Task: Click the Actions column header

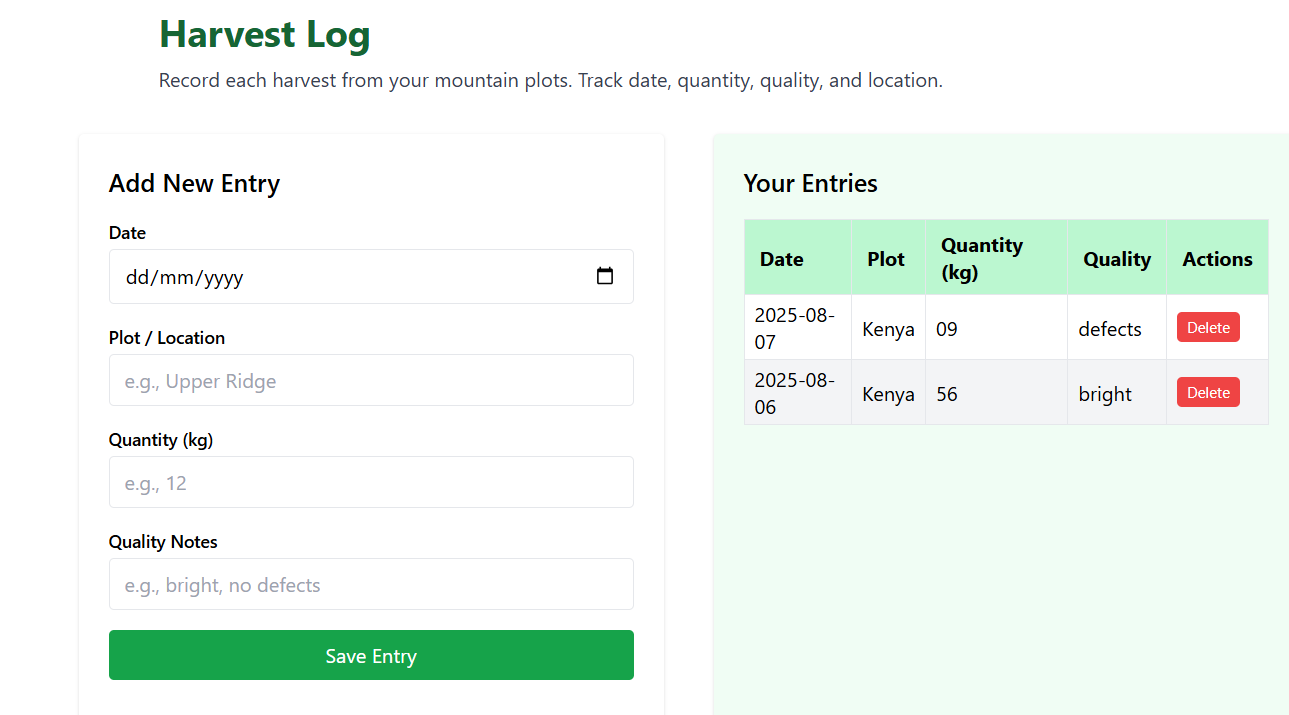Action: (1217, 257)
